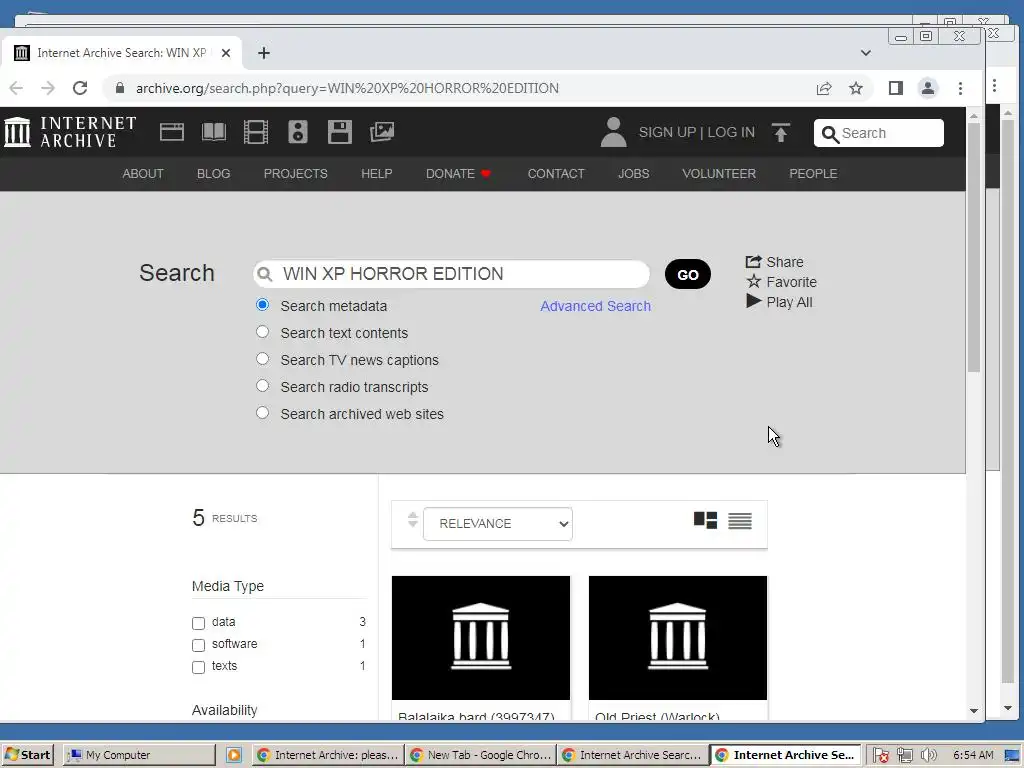Toggle sort direction arrows beside Relevance
This screenshot has width=1024, height=768.
coord(412,520)
